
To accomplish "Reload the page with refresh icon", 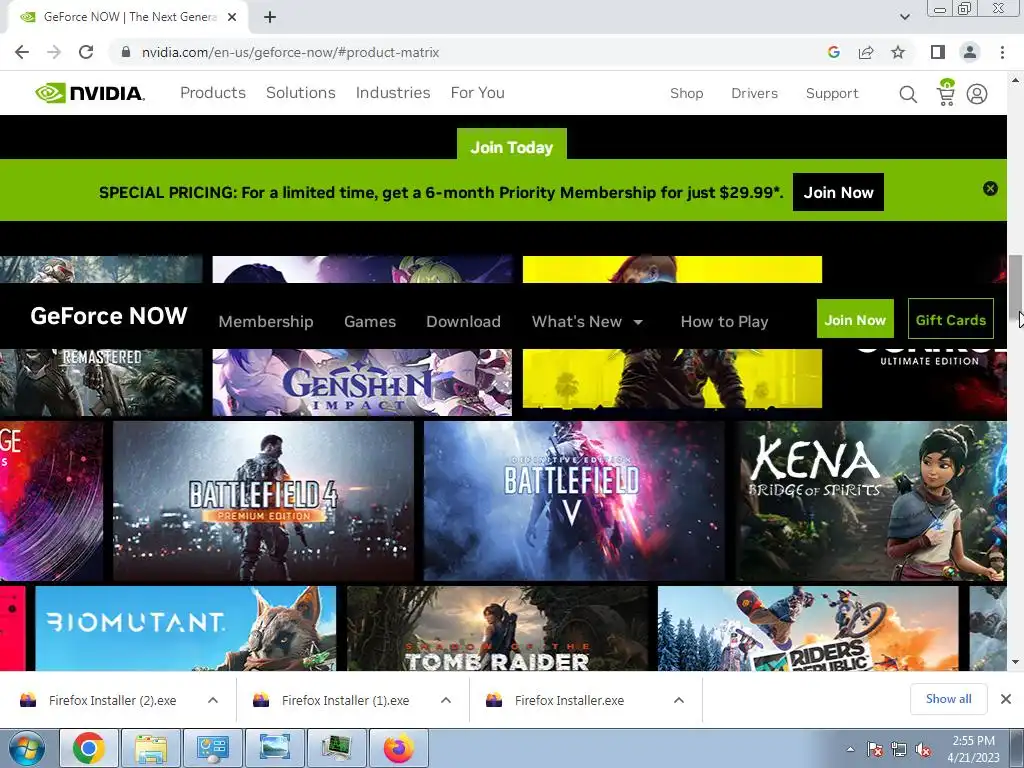I will (x=86, y=52).
